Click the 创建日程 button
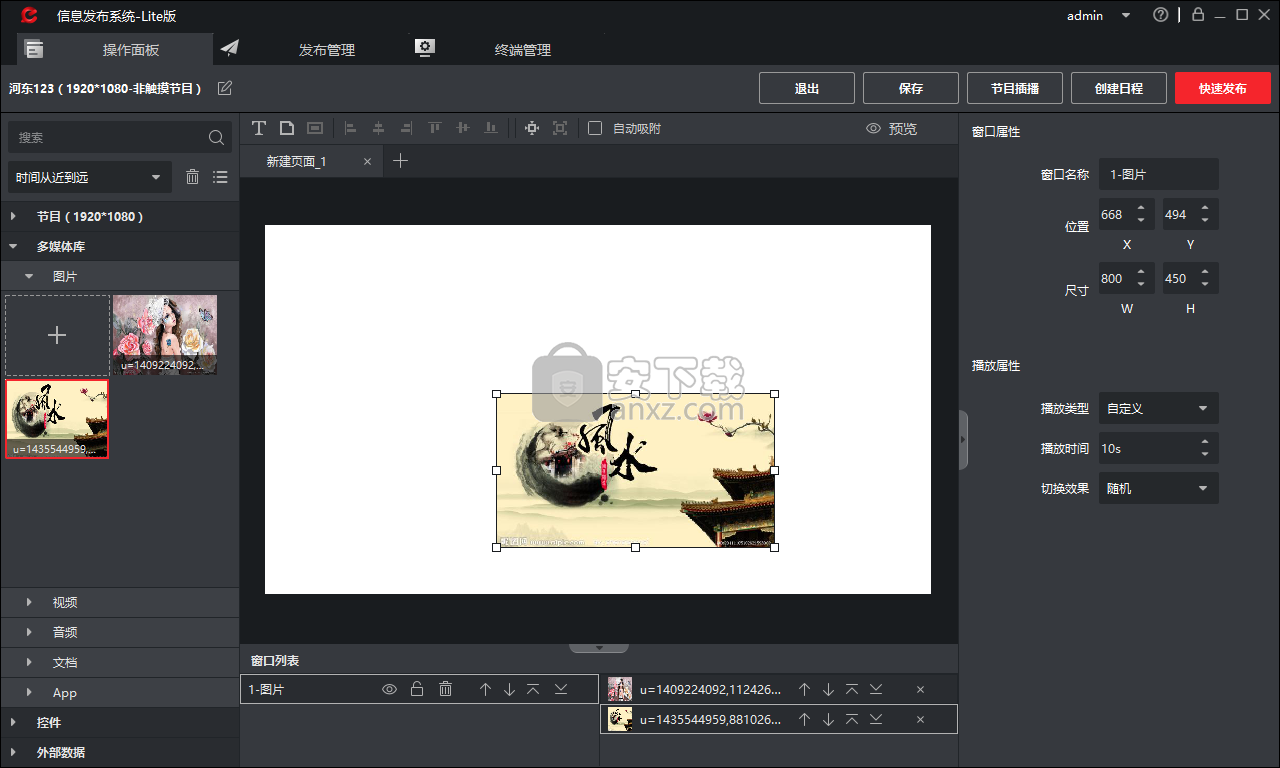 [1119, 88]
